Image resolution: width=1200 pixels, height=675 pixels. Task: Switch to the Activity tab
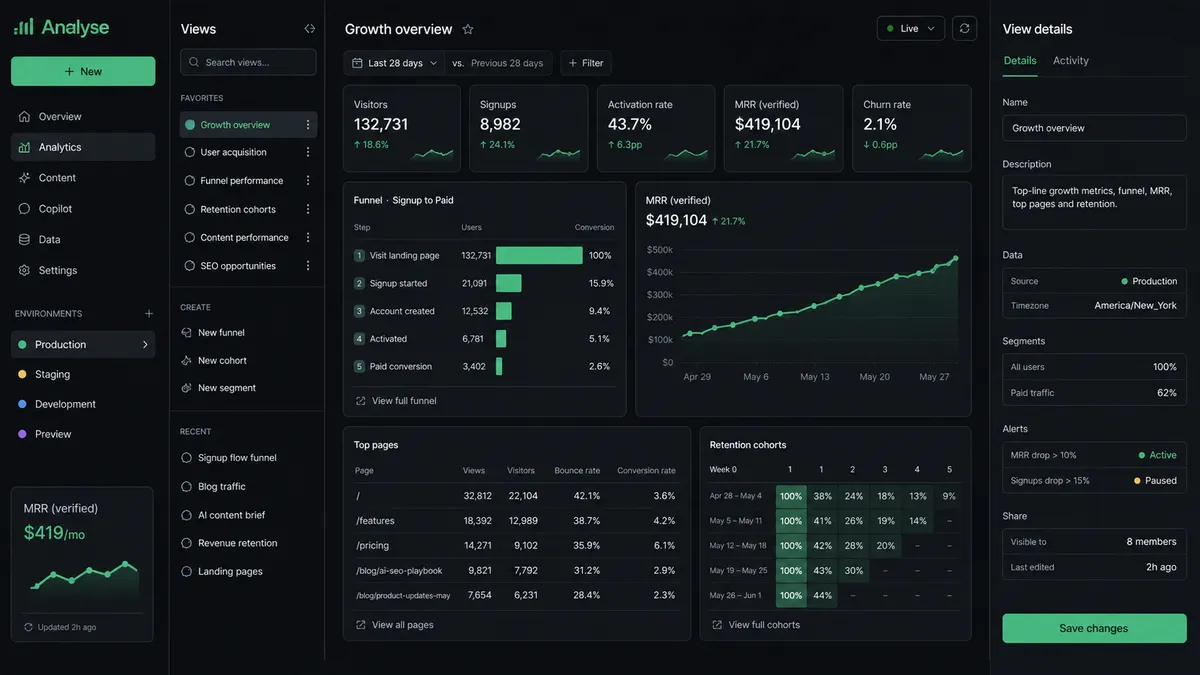(x=1071, y=60)
